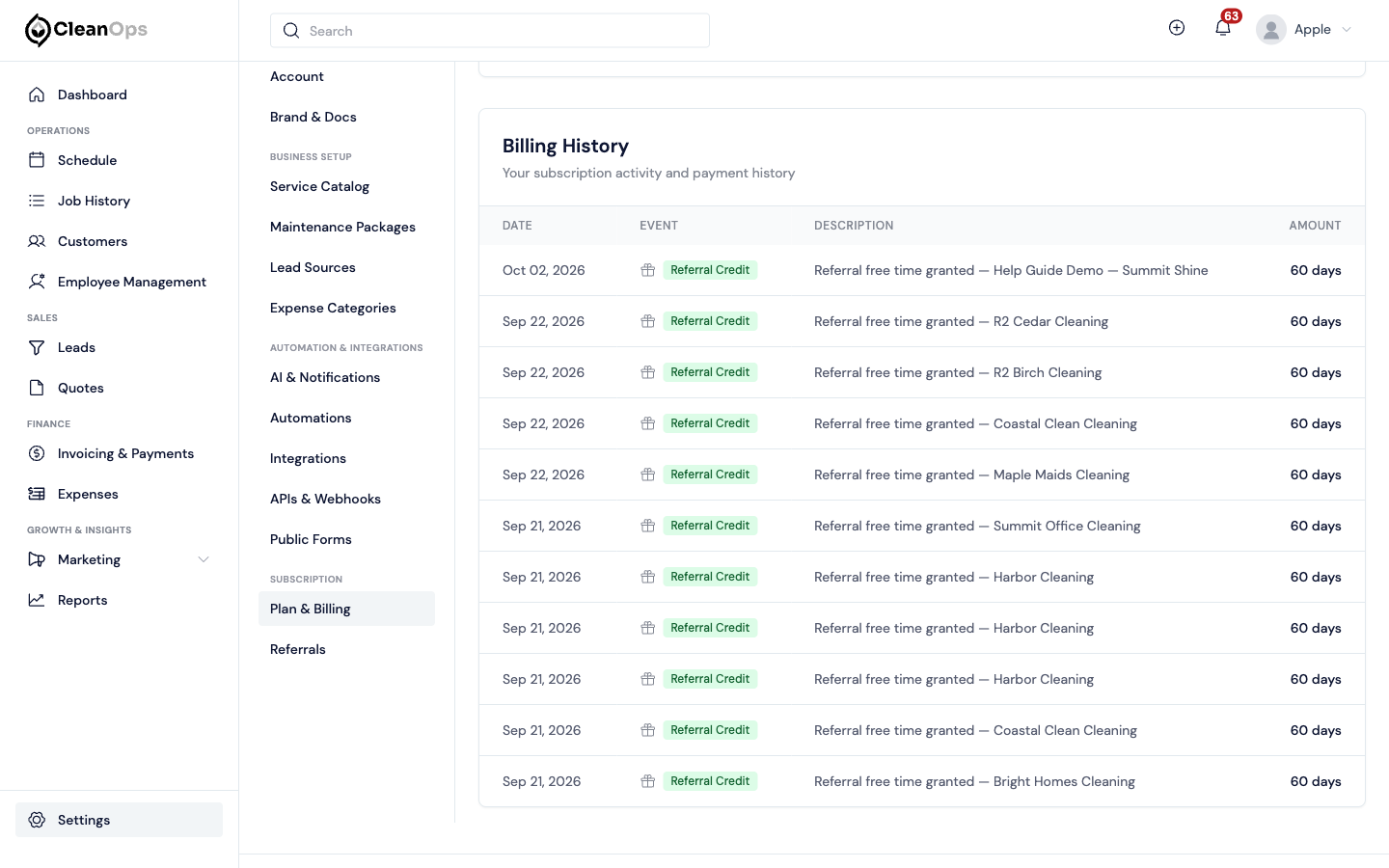The width and height of the screenshot is (1389, 868).
Task: Expand the Marketing submenu chevron
Action: [204, 559]
